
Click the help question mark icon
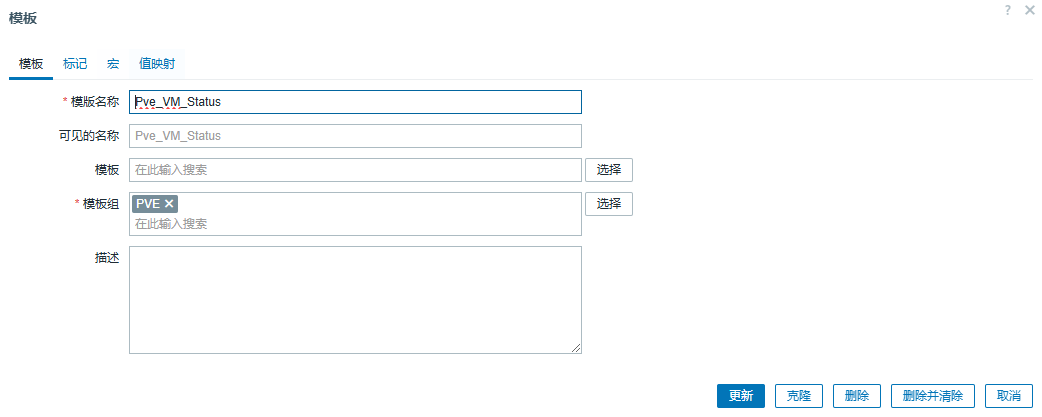pyautogui.click(x=1008, y=9)
